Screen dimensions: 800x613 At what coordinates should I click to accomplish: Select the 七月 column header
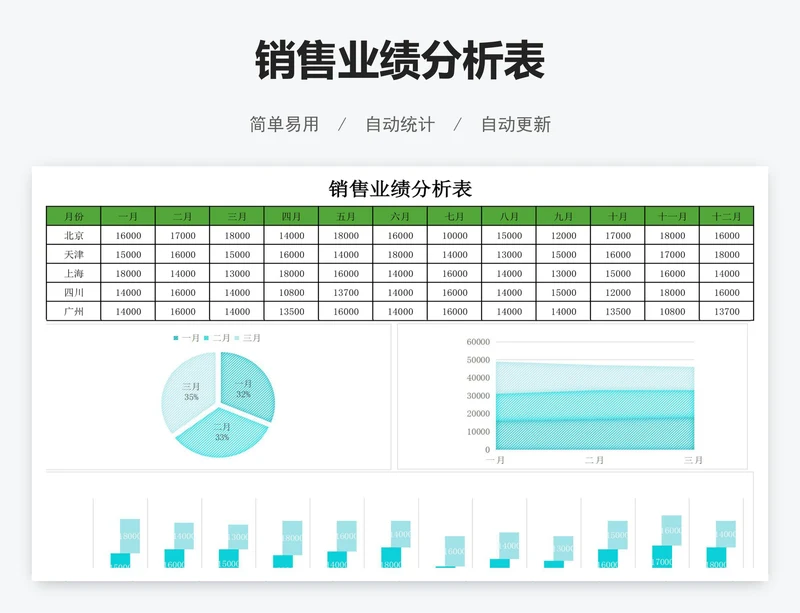click(455, 216)
